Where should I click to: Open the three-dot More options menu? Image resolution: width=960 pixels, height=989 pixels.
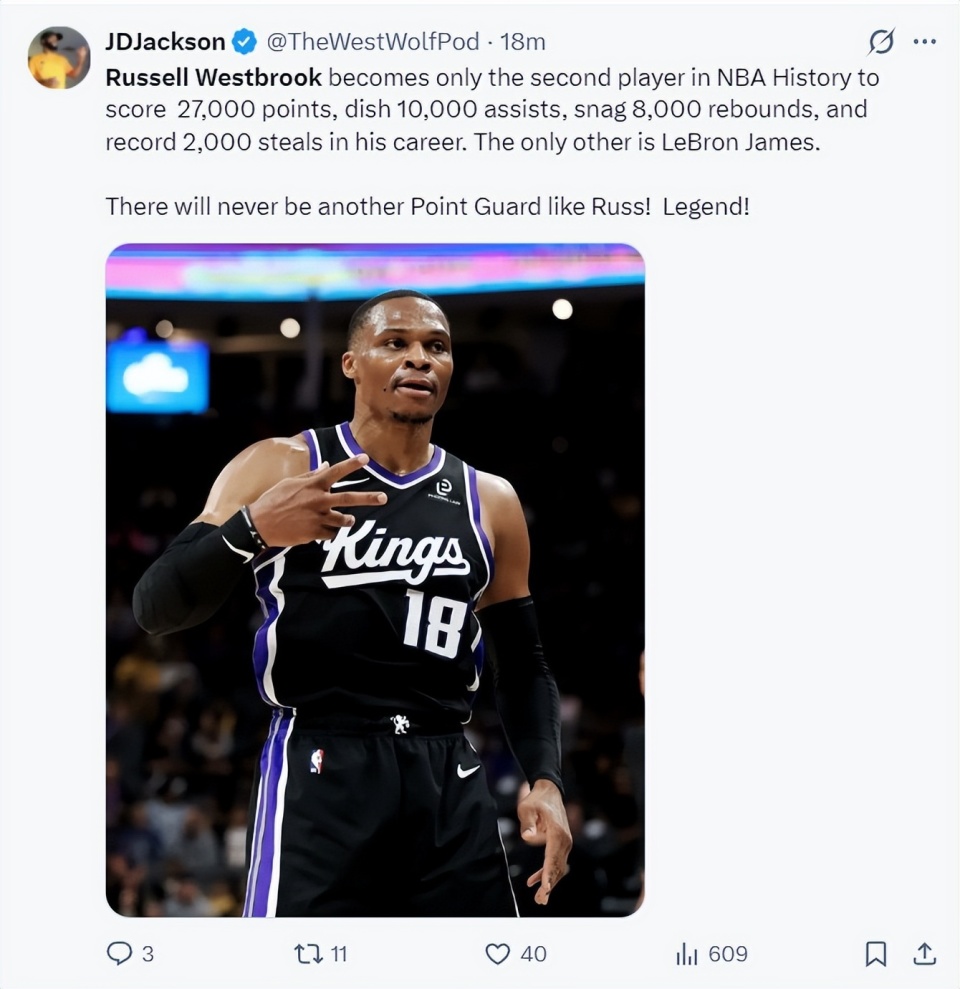(x=925, y=42)
